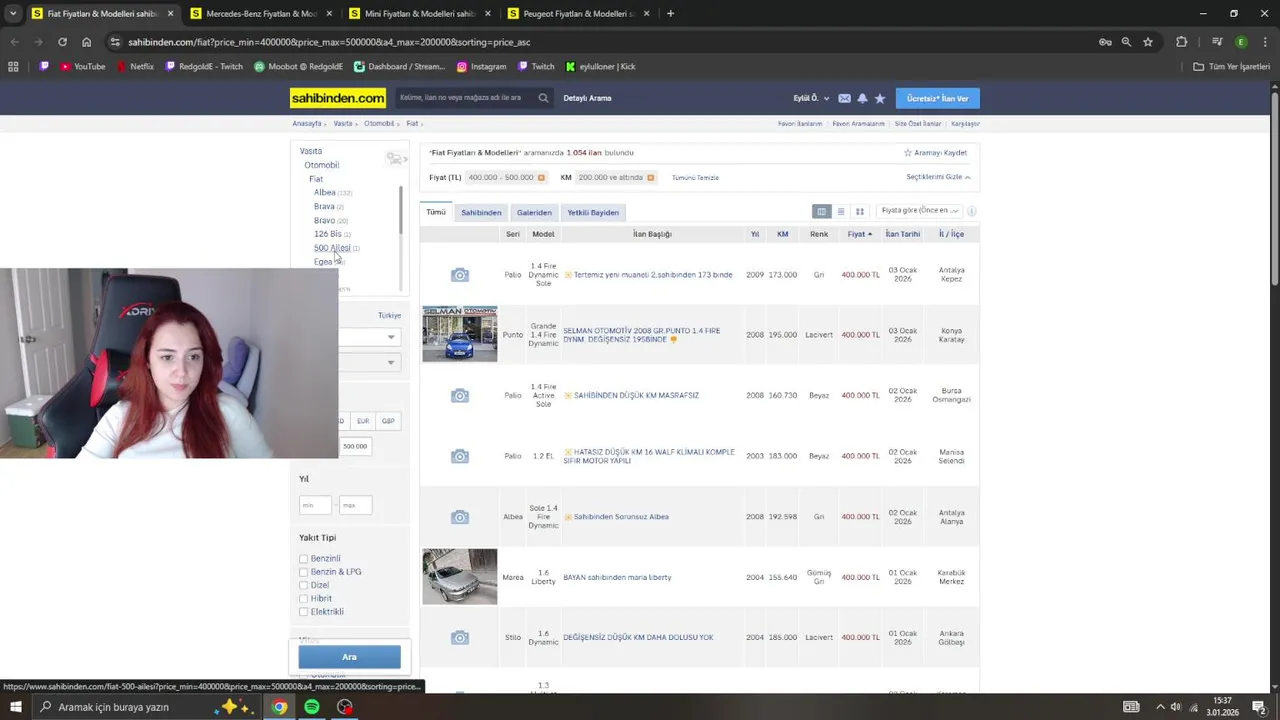Viewport: 1280px width, 720px height.
Task: Select Albea in the Fiat model tree
Action: pyautogui.click(x=325, y=192)
